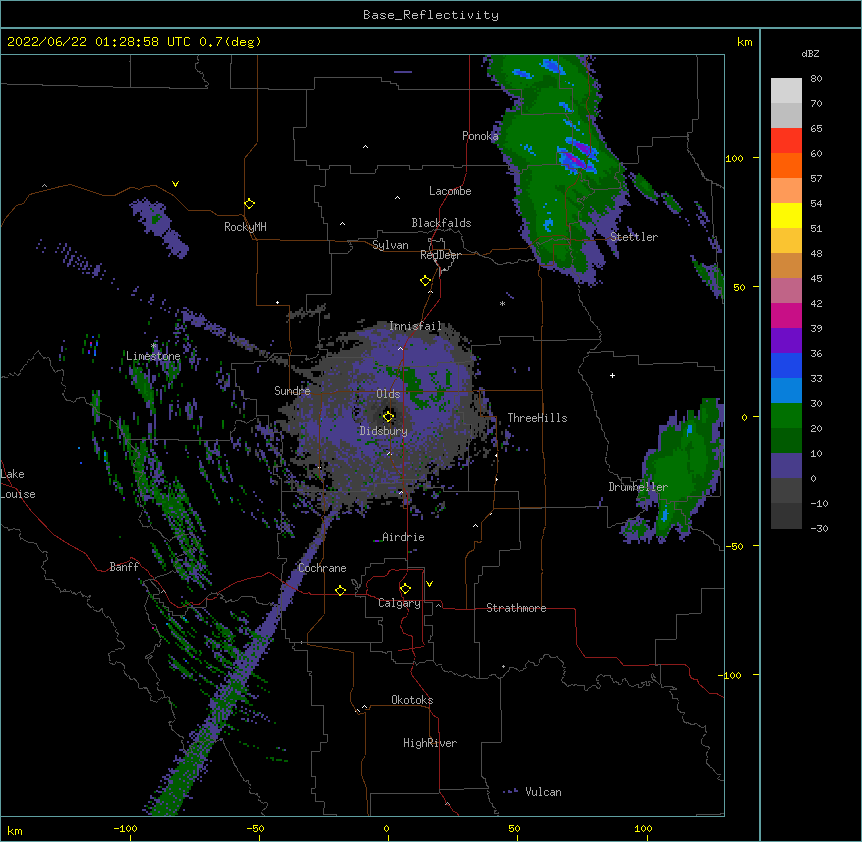Click the Stettler city label
The image size is (862, 842).
click(634, 237)
